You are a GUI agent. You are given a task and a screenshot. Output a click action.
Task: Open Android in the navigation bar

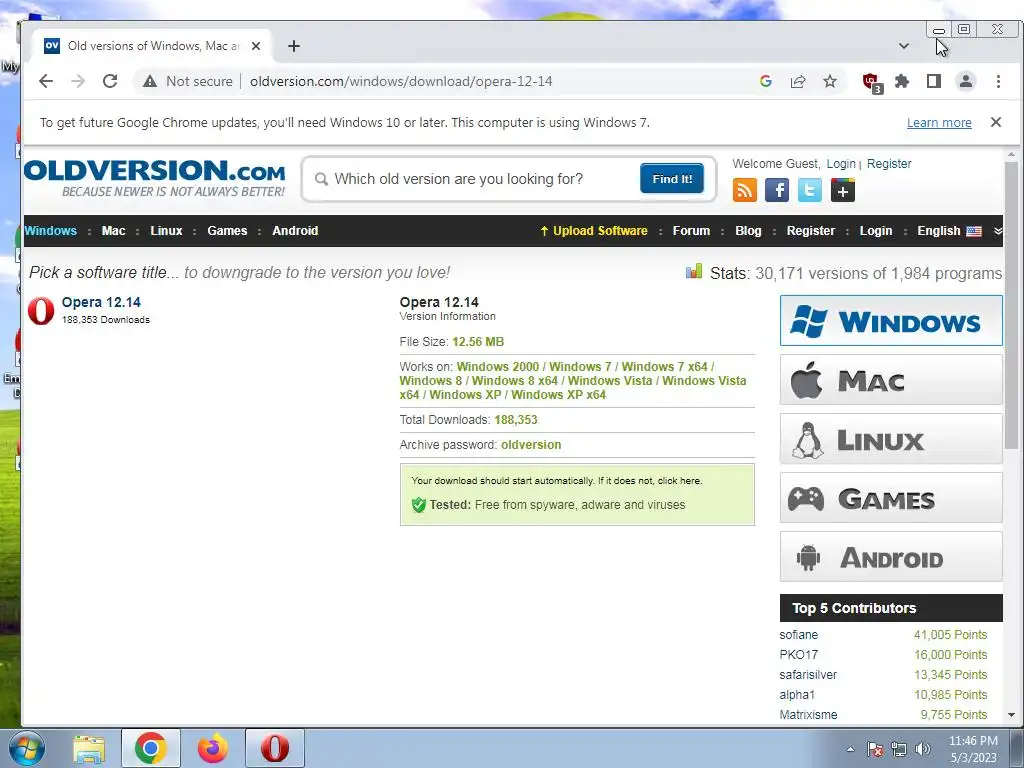point(295,231)
